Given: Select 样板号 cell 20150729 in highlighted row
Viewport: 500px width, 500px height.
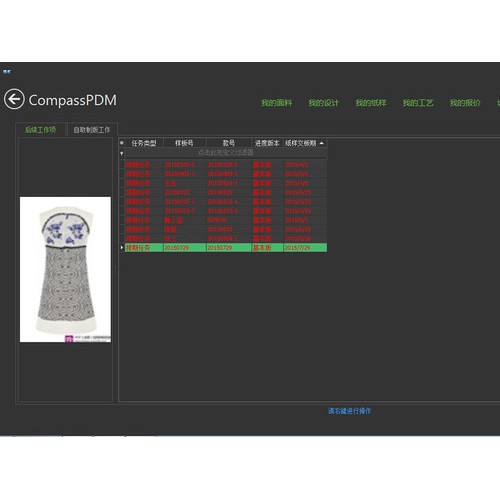Looking at the screenshot, I should 185,248.
